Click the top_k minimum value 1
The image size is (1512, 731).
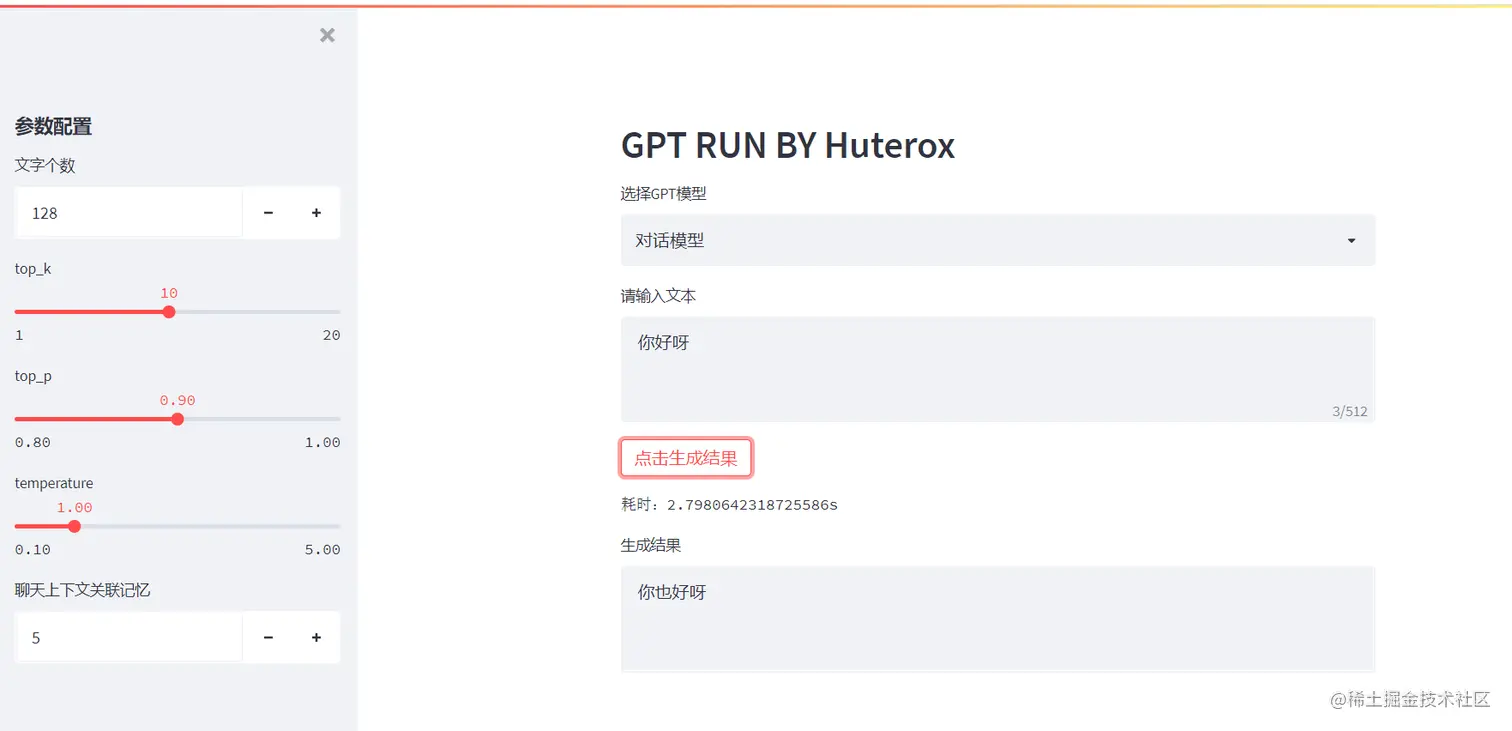tap(19, 335)
